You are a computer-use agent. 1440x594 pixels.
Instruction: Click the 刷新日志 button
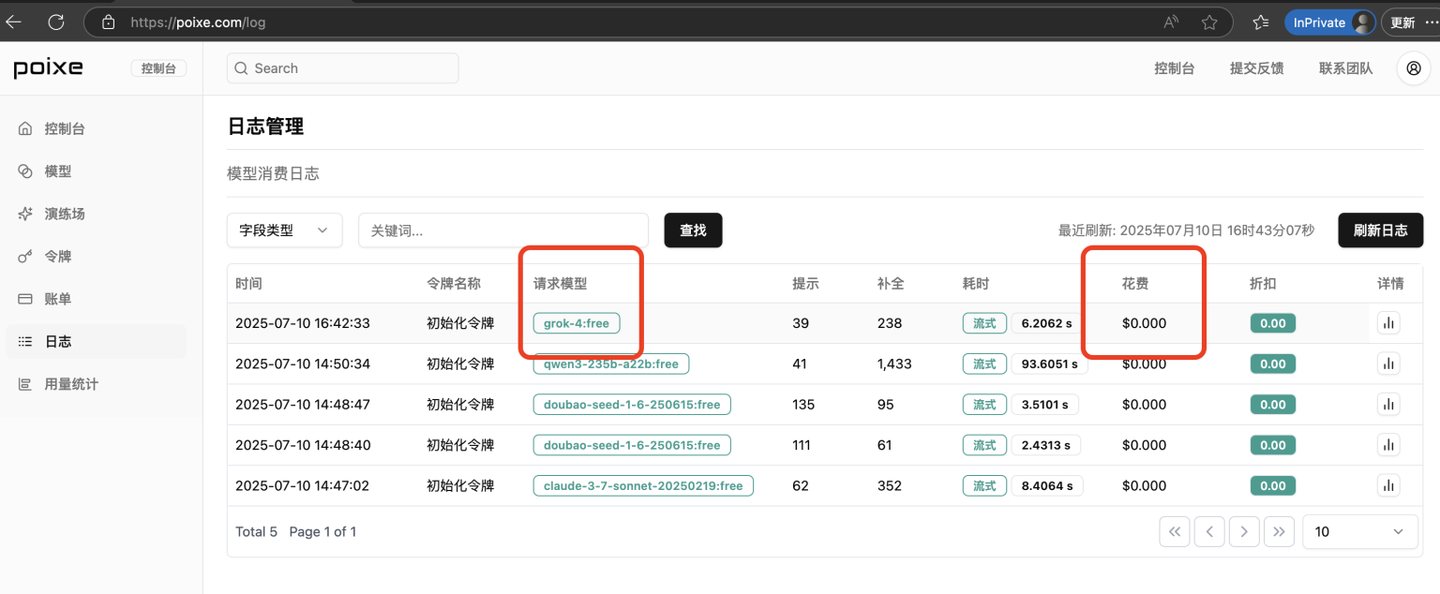(1380, 230)
